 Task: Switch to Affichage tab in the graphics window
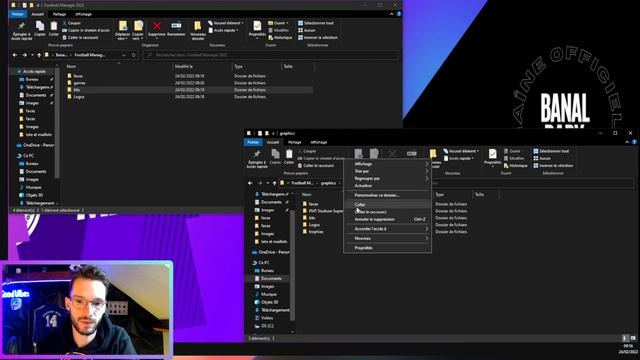(x=319, y=142)
